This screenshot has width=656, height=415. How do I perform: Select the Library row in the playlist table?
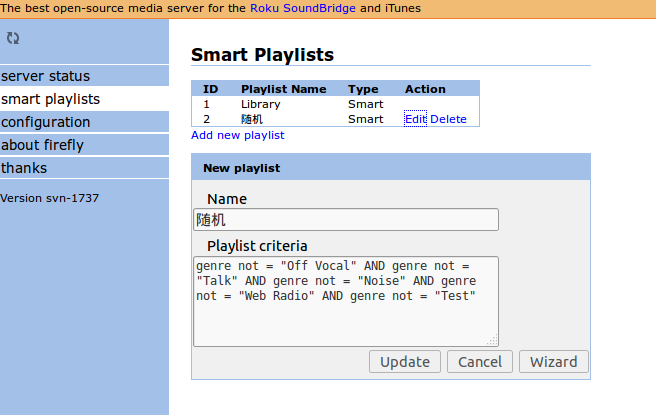click(x=260, y=104)
